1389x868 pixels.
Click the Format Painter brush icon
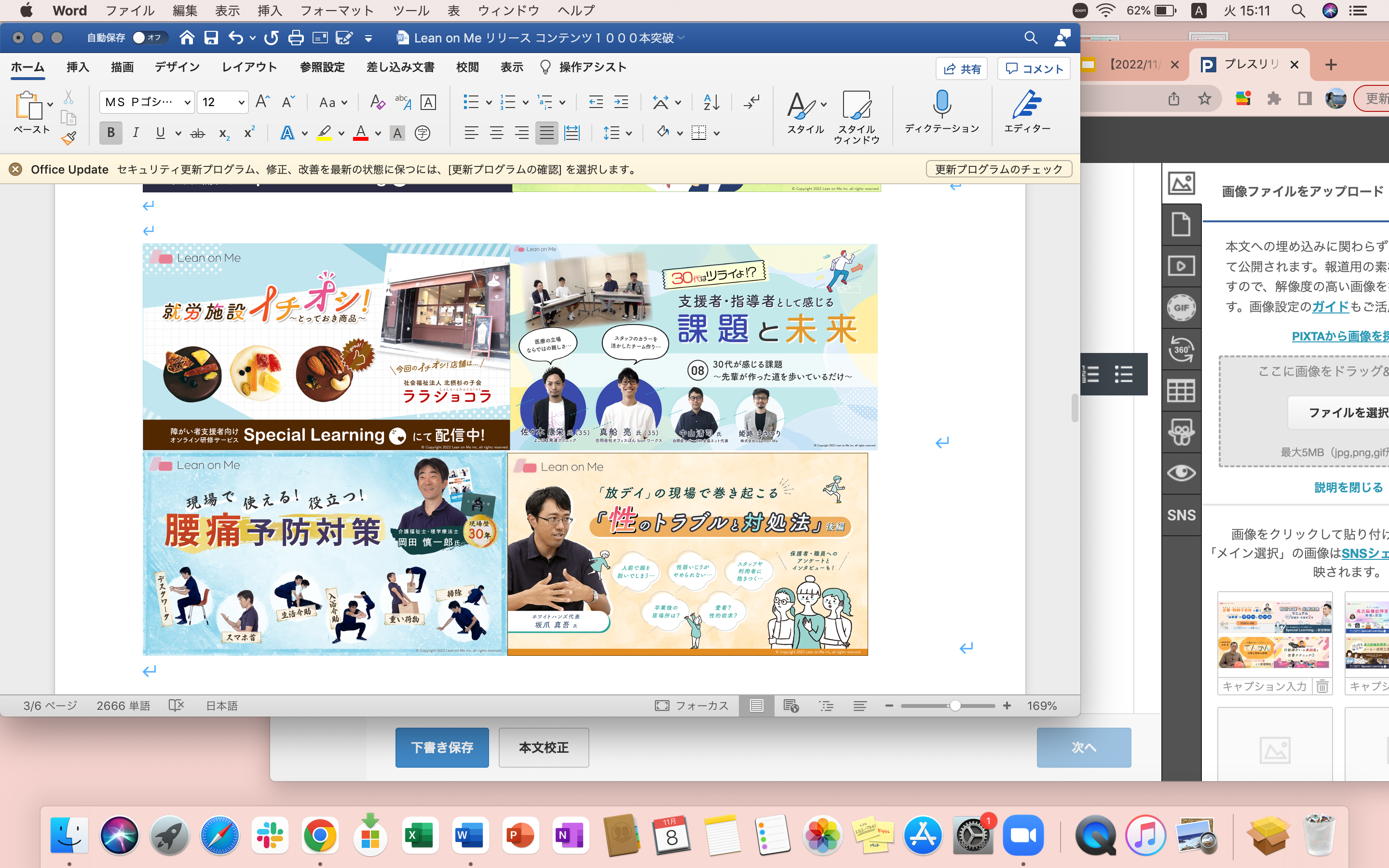click(69, 138)
